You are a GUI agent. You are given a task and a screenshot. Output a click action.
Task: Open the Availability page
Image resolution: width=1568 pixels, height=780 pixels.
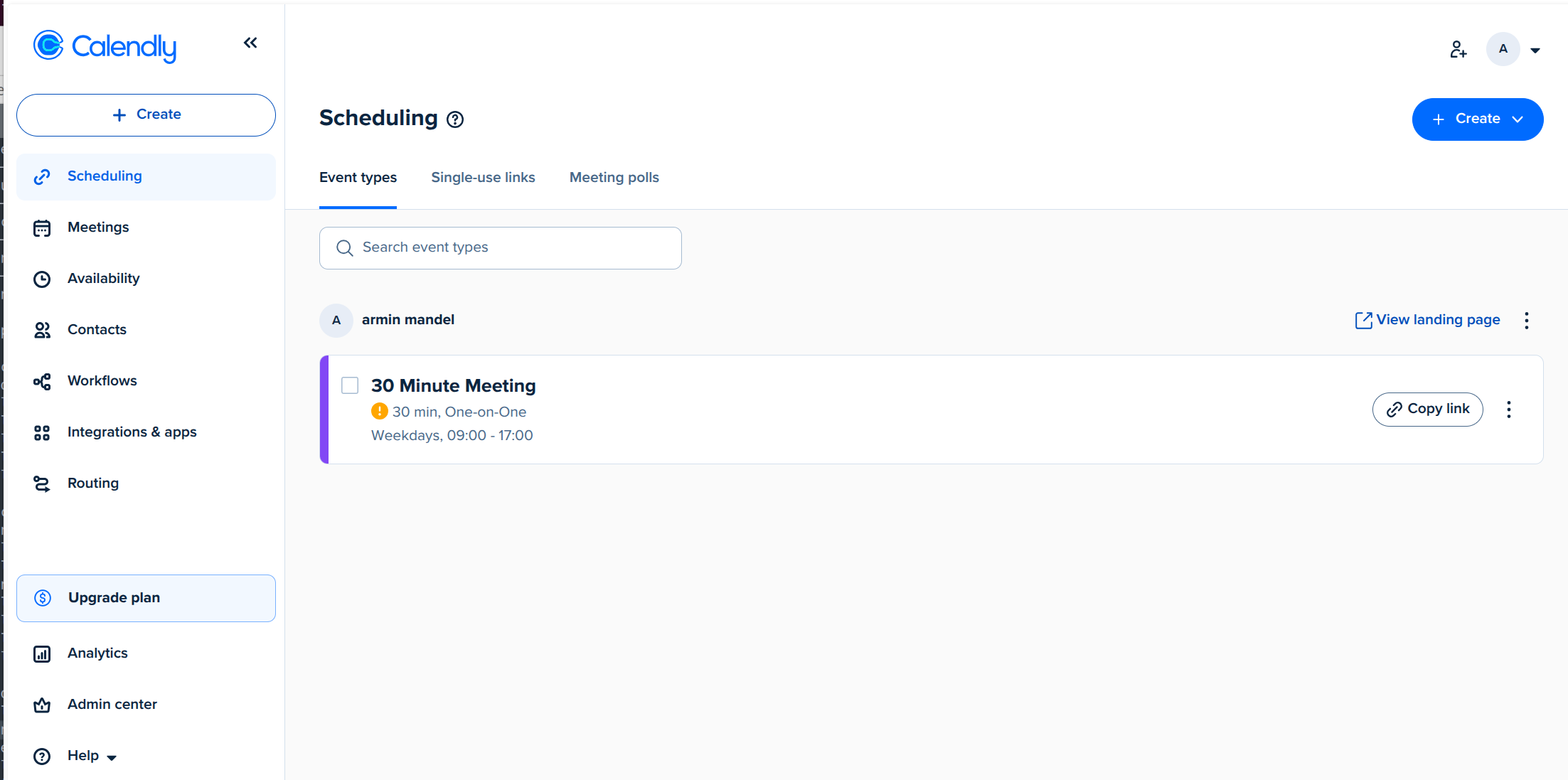tap(103, 278)
